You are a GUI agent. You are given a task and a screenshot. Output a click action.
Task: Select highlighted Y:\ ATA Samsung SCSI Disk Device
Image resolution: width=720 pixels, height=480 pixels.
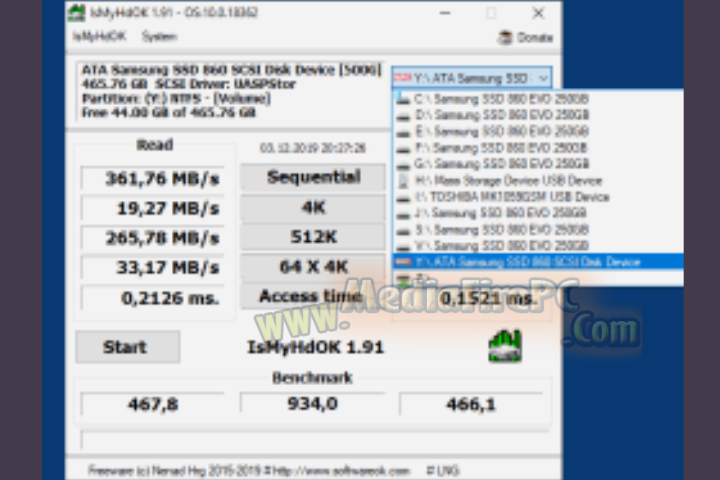click(x=538, y=262)
